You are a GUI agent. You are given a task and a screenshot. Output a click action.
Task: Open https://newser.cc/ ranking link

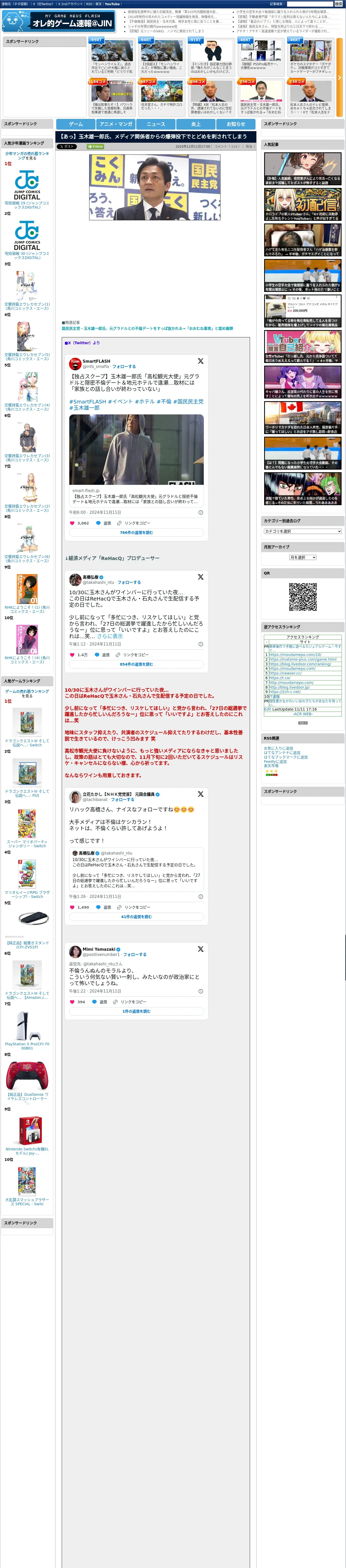[x=285, y=673]
